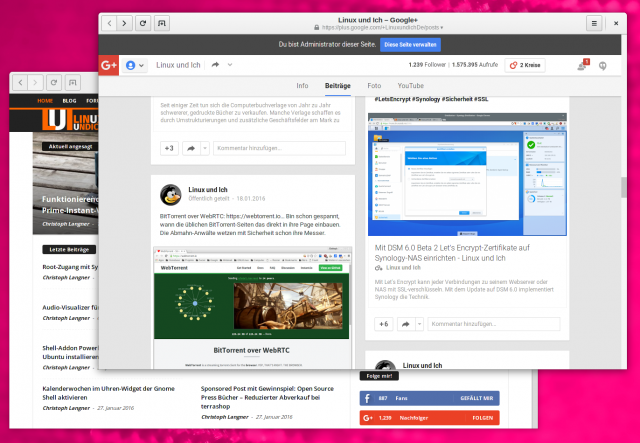Click the +6 button on Synology post

(x=384, y=324)
